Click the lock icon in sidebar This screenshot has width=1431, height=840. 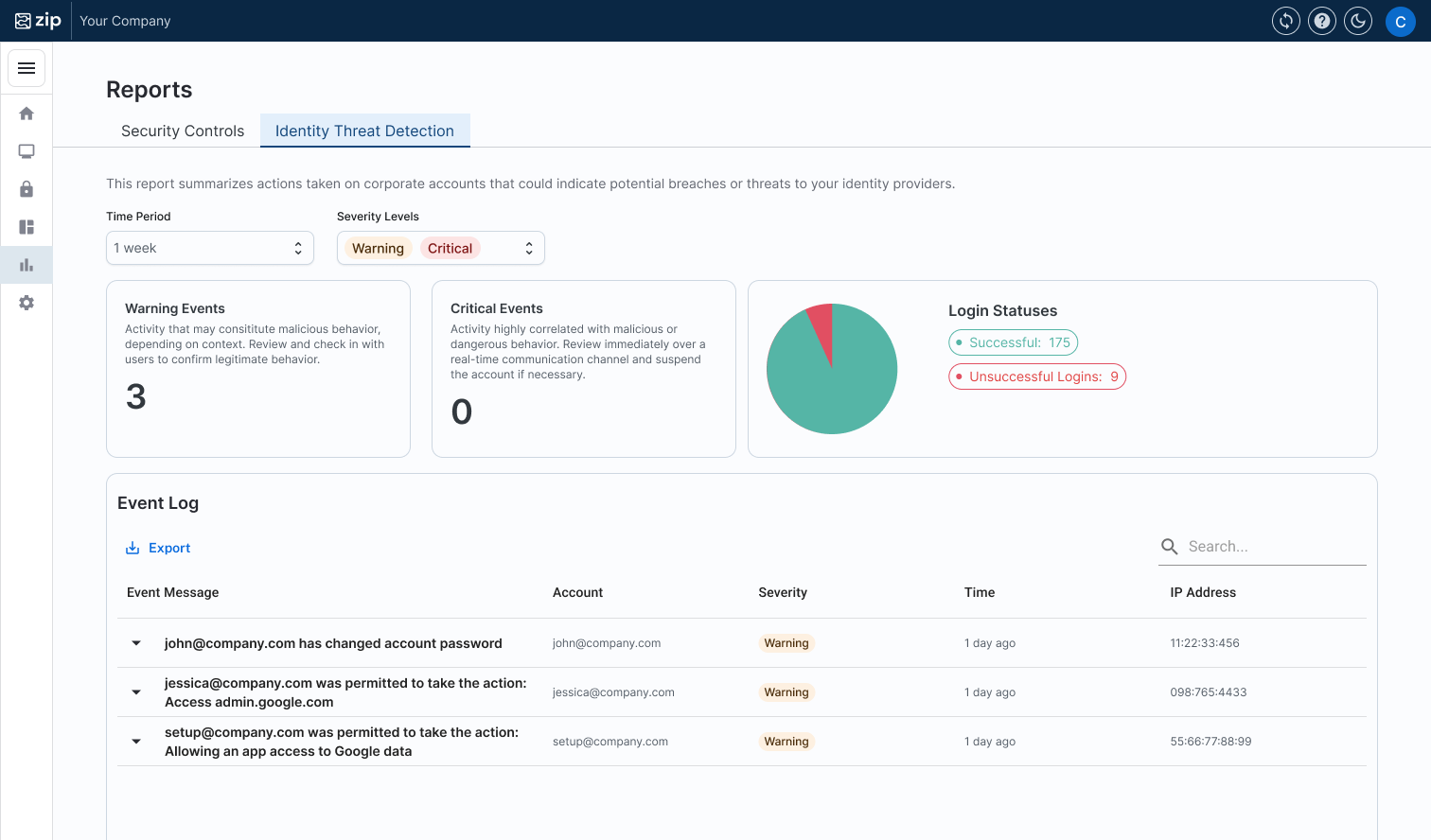26,189
